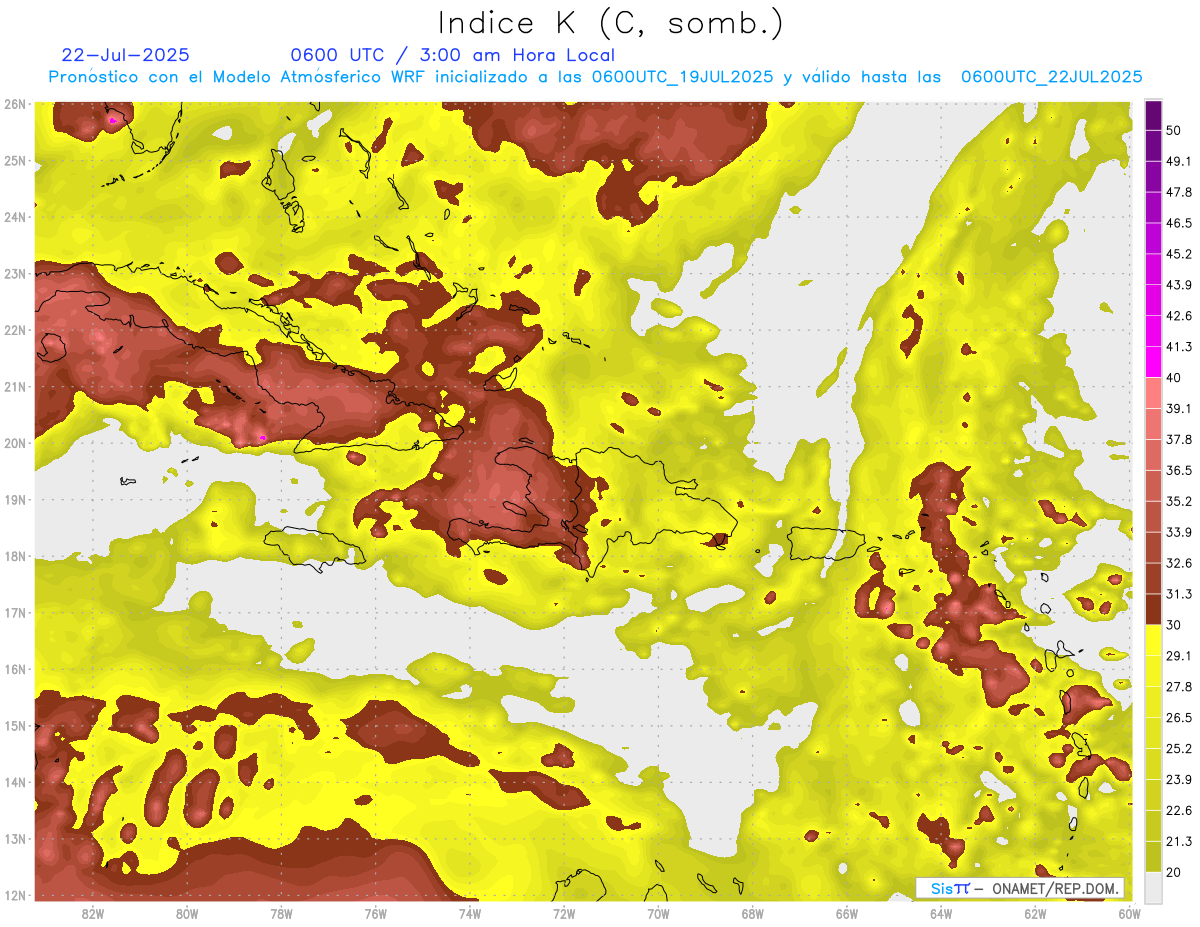Image resolution: width=1200 pixels, height=927 pixels.
Task: Click the colorbar value '35.2'
Action: 1179,501
